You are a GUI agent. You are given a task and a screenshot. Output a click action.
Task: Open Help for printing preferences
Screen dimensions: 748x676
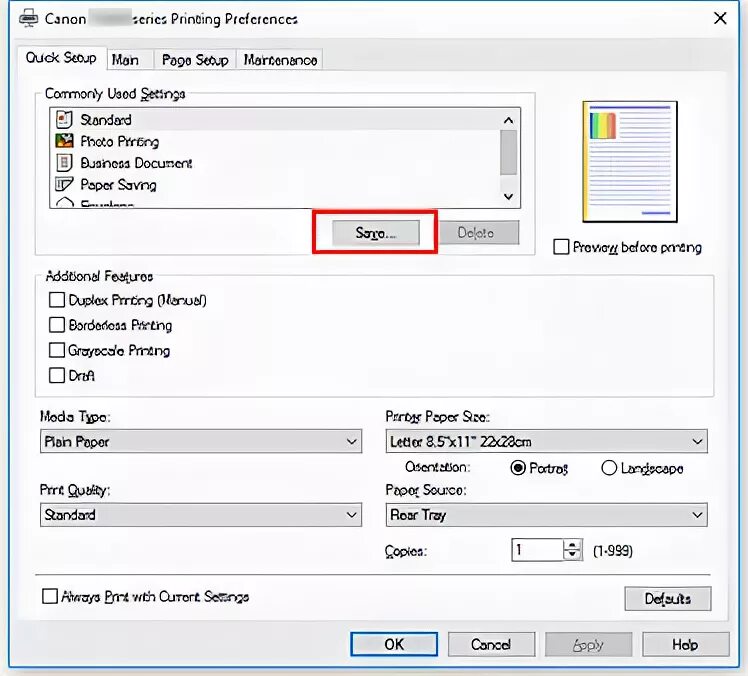pos(686,645)
